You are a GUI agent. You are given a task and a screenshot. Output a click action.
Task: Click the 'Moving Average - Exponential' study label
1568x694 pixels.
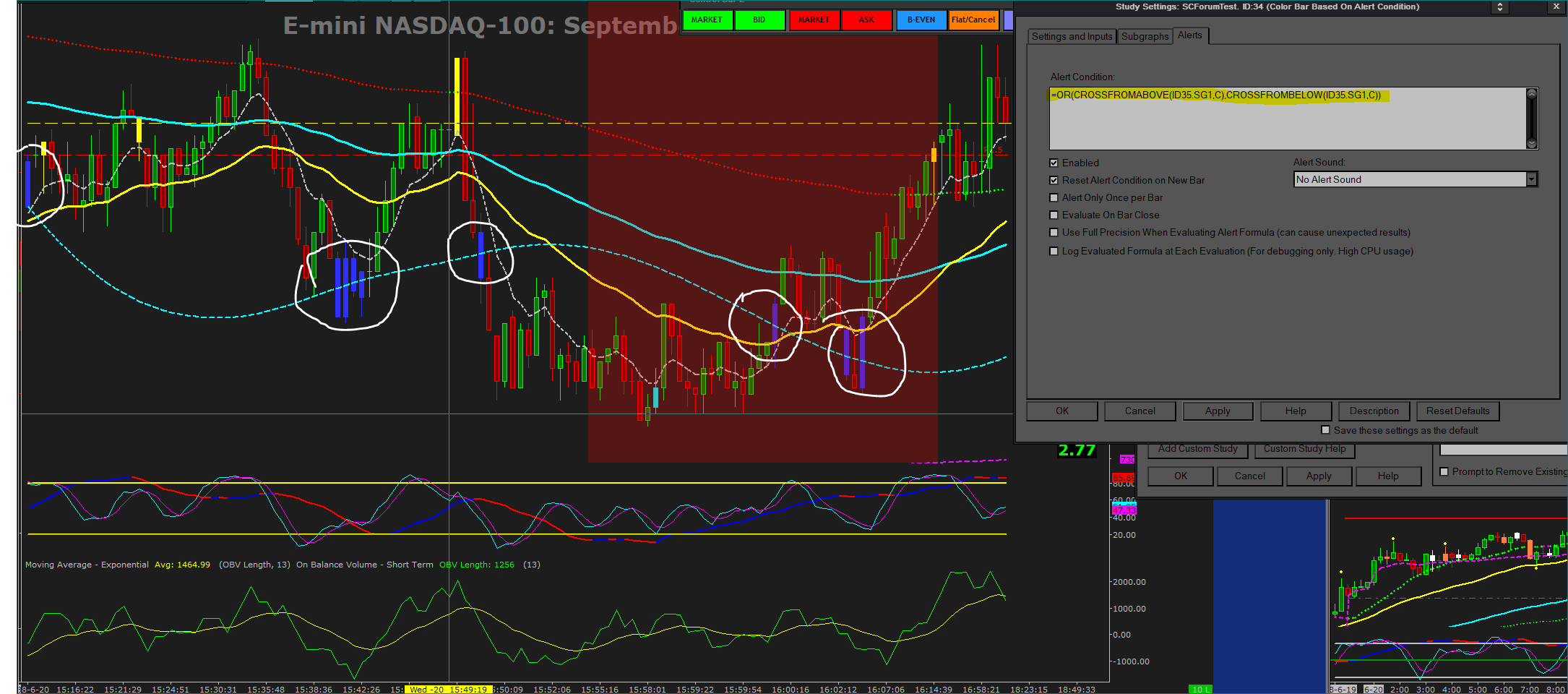(87, 565)
